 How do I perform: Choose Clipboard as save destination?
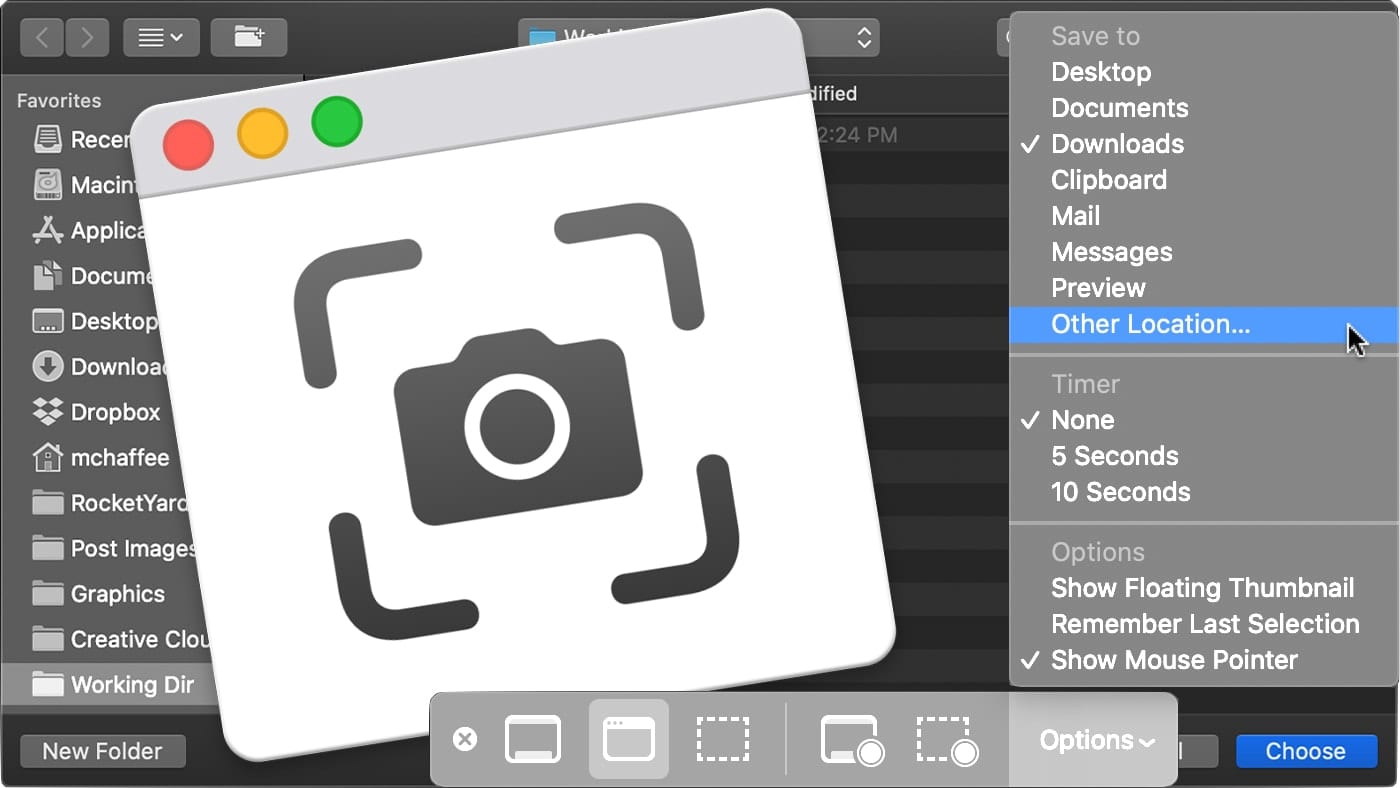(x=1108, y=180)
